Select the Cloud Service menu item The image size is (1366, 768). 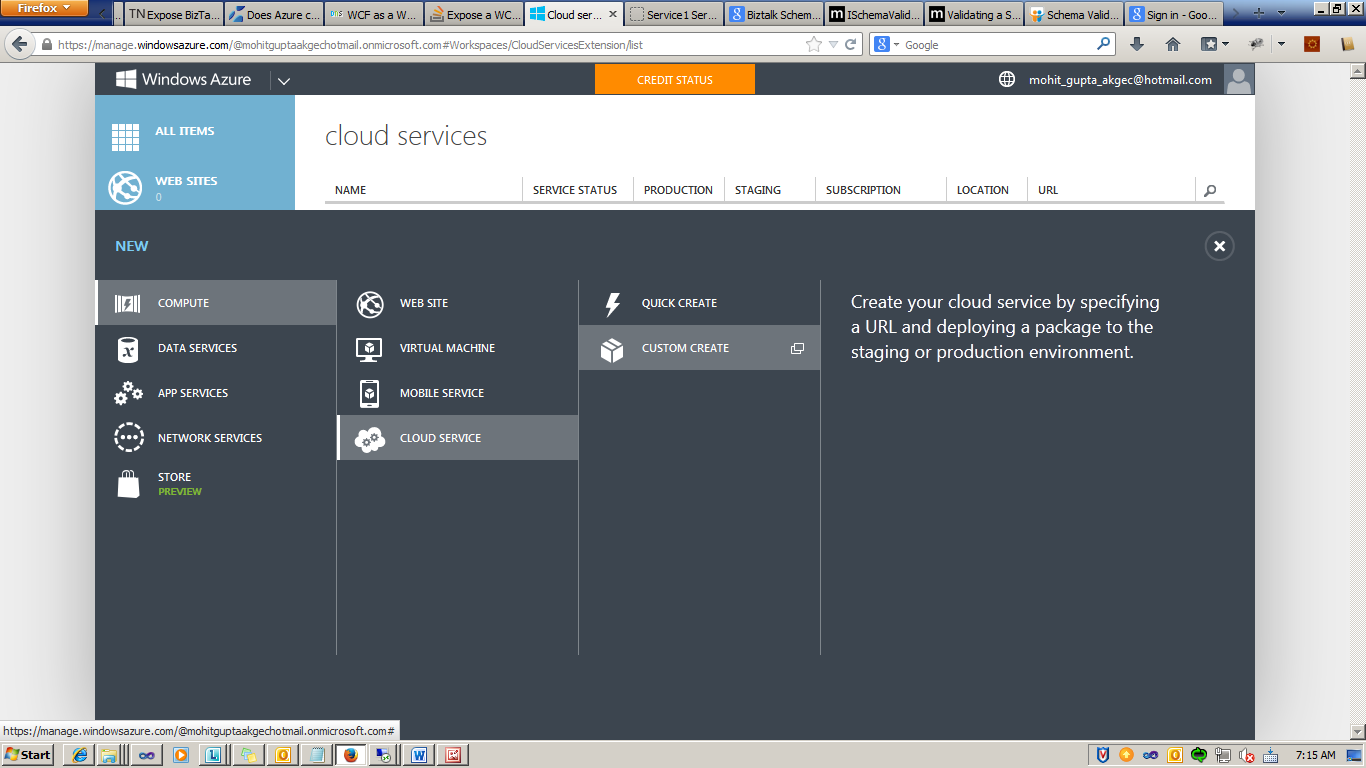tap(458, 438)
